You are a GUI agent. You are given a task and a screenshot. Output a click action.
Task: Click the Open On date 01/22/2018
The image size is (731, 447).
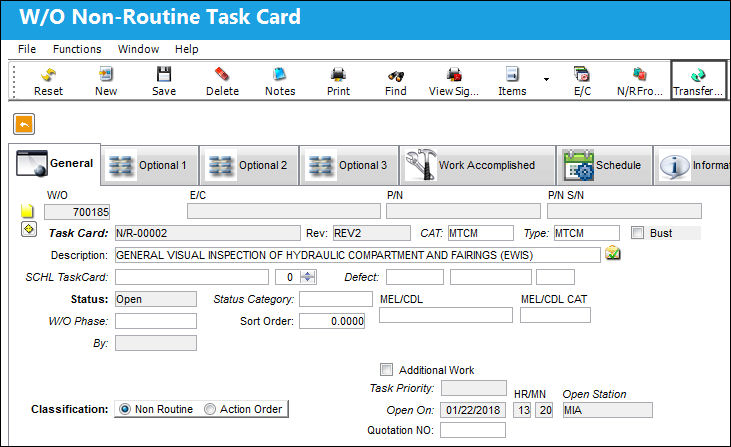coord(473,410)
